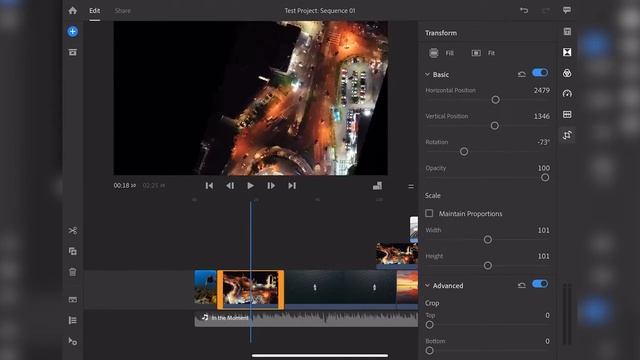Open the bottom-left track controls icon
640x360 pixels.
73,341
